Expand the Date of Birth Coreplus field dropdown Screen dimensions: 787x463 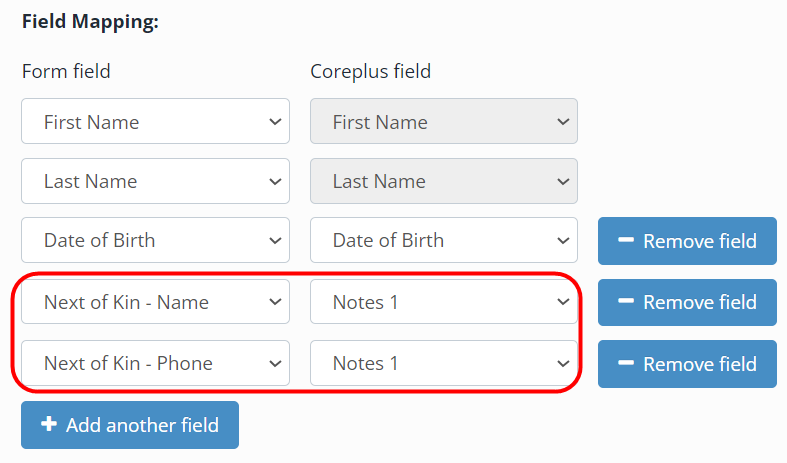tap(444, 240)
